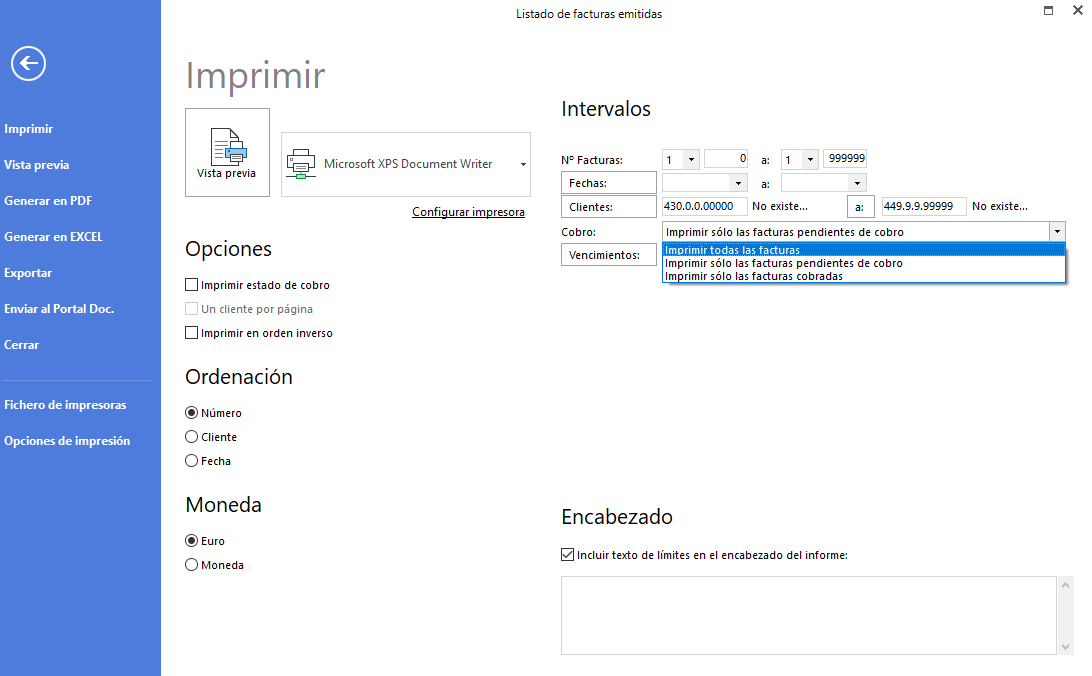Viewport: 1092px width, 676px height.
Task: Click the starting invoice number field showing 0
Action: tap(726, 159)
